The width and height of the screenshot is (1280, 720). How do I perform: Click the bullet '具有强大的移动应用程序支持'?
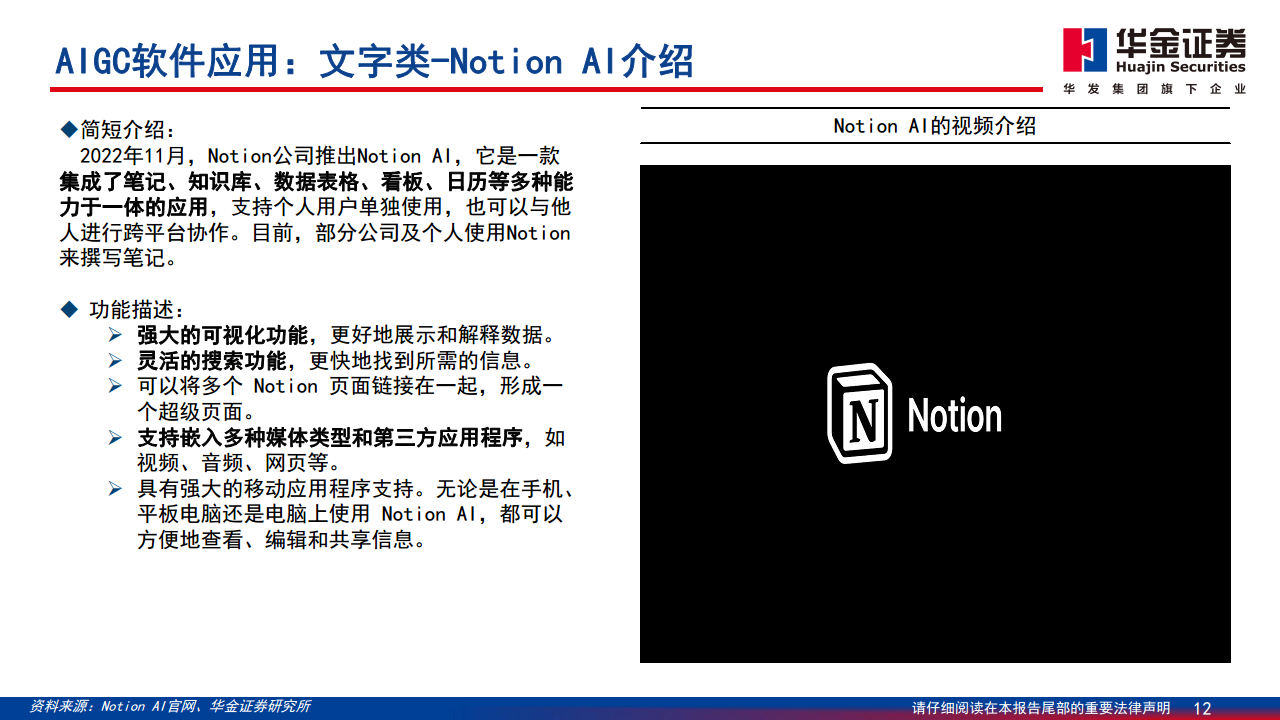coord(275,489)
